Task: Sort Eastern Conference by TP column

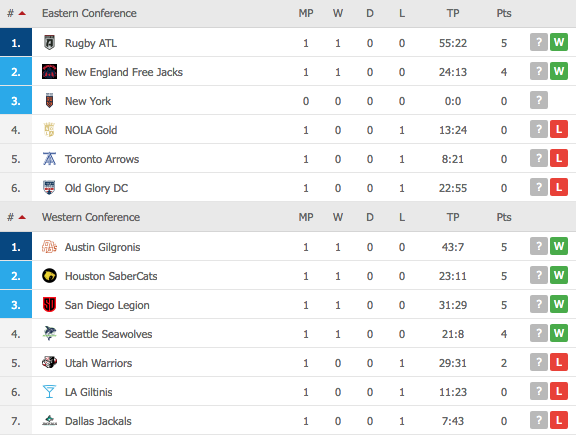Action: coord(453,14)
